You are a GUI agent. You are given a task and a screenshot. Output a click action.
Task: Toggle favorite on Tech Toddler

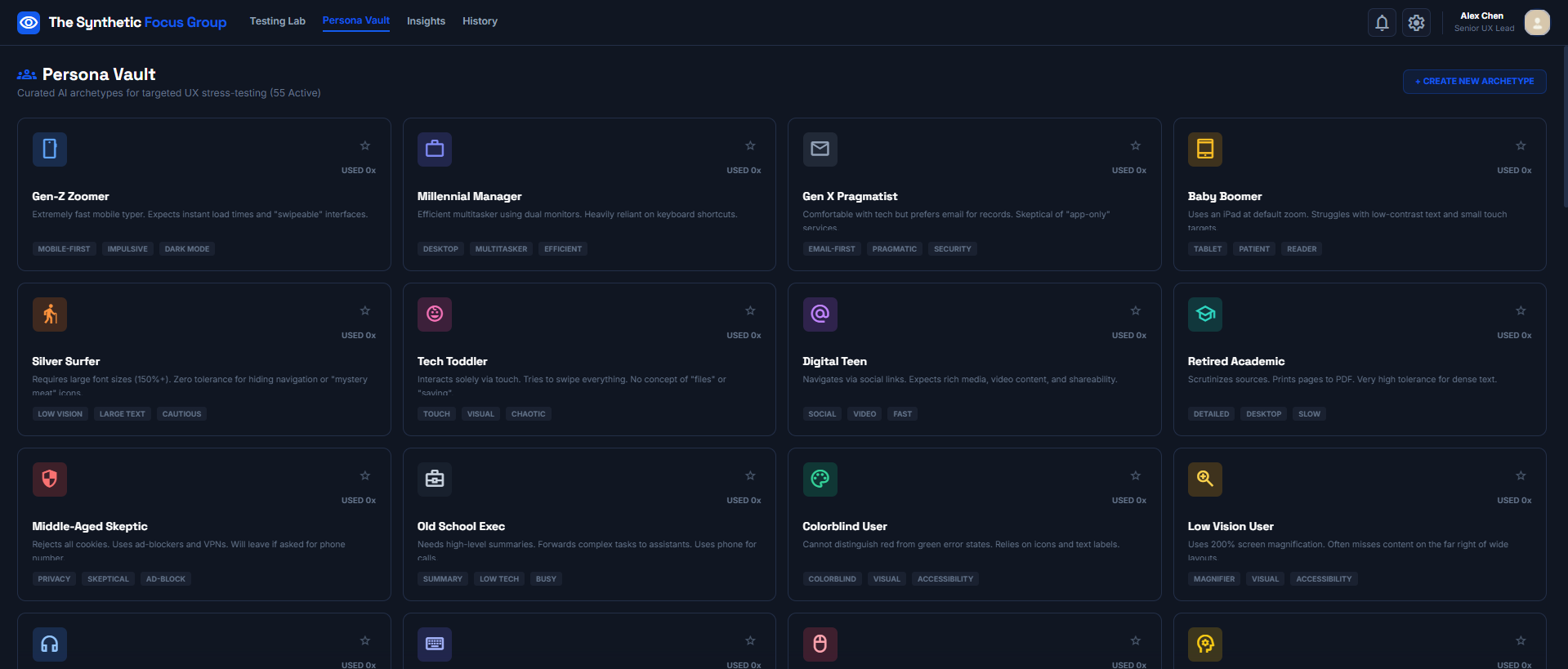pos(750,310)
